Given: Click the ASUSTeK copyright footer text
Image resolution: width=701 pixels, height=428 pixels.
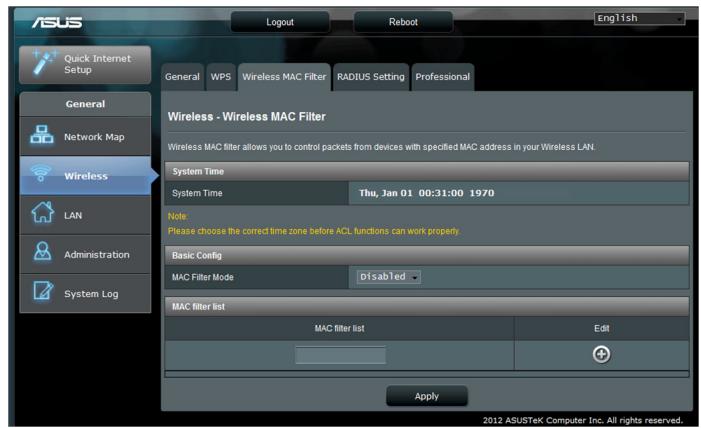Looking at the screenshot, I should 583,420.
